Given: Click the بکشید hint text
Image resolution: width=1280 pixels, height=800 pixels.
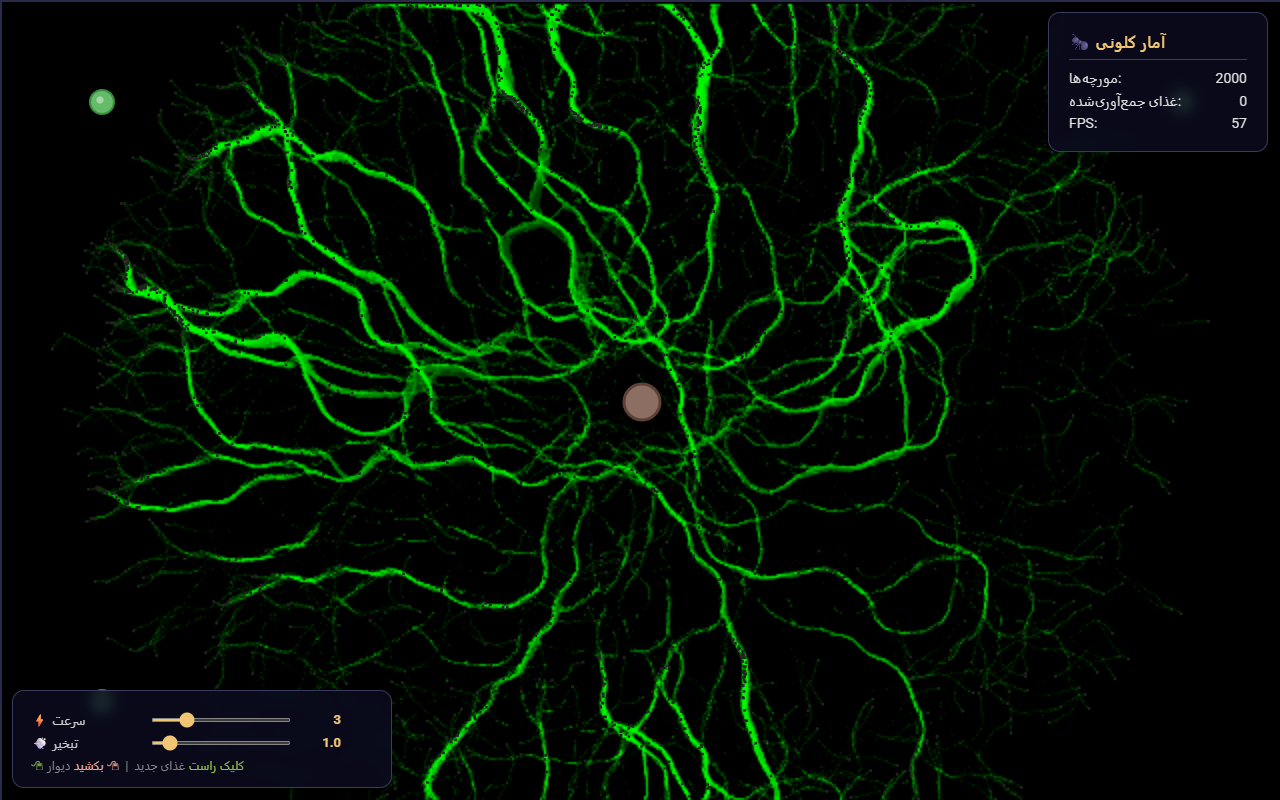Looking at the screenshot, I should 89,766.
